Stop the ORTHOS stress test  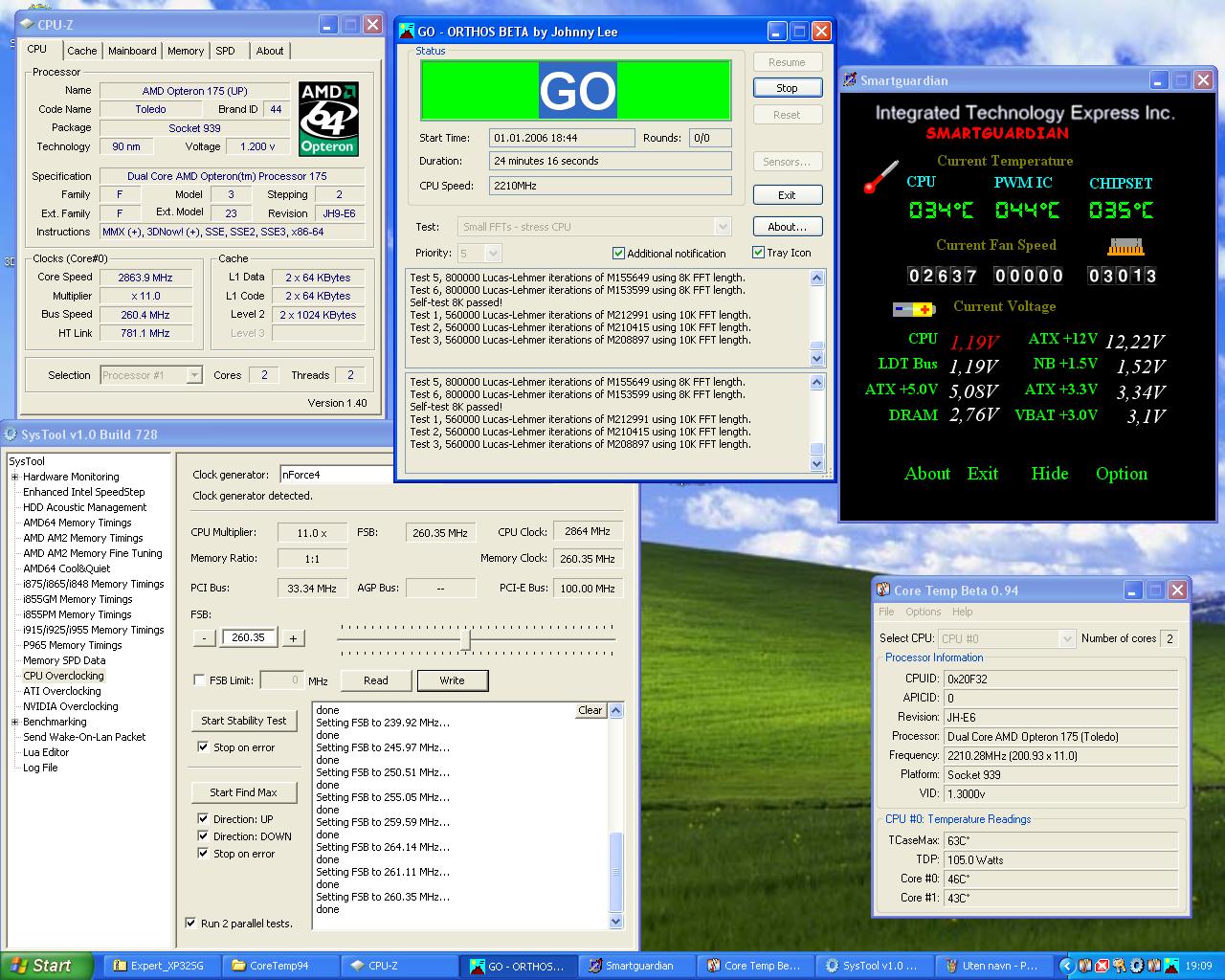(787, 88)
